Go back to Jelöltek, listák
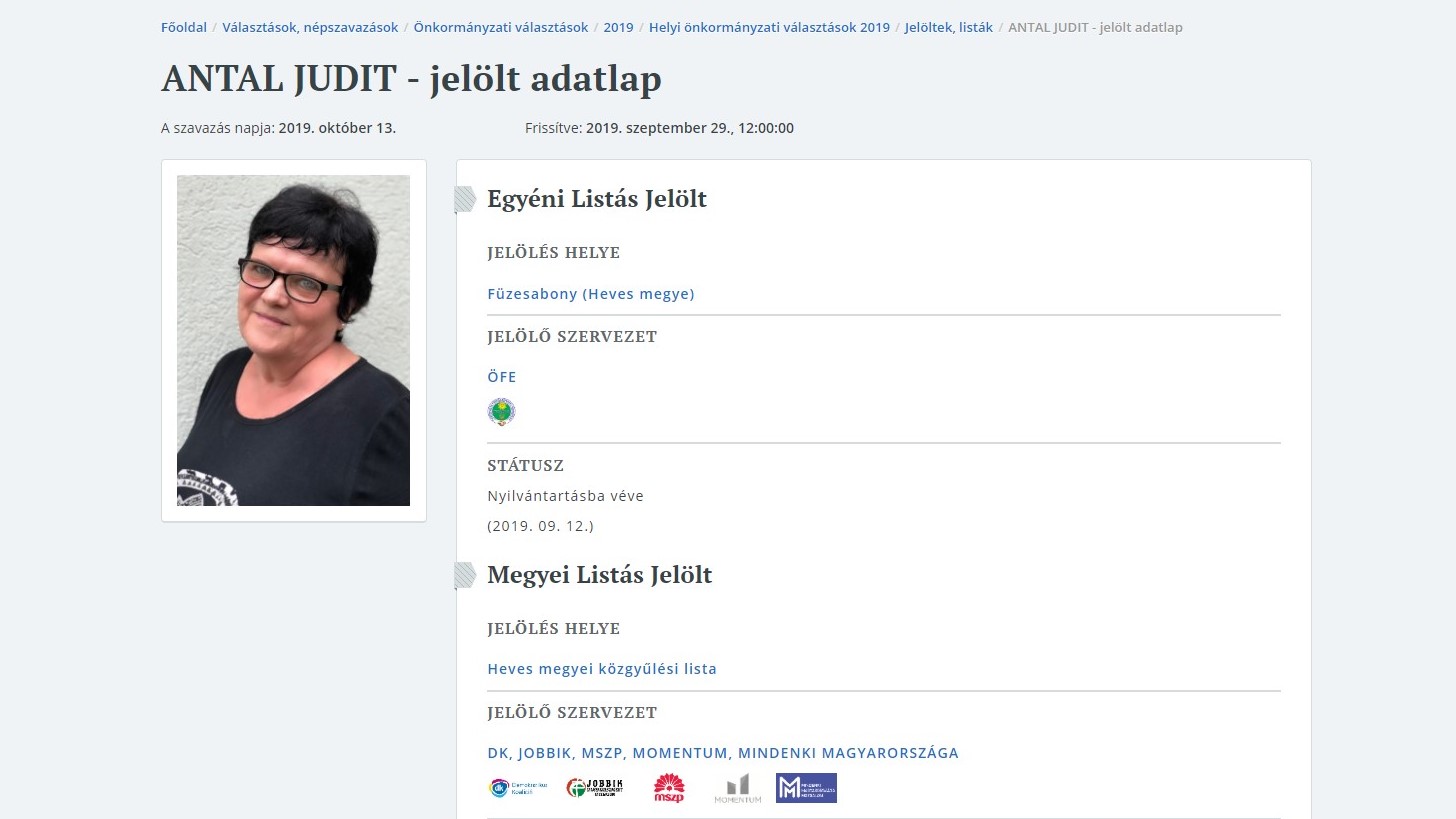Screen dimensions: 1456x819 click(948, 28)
